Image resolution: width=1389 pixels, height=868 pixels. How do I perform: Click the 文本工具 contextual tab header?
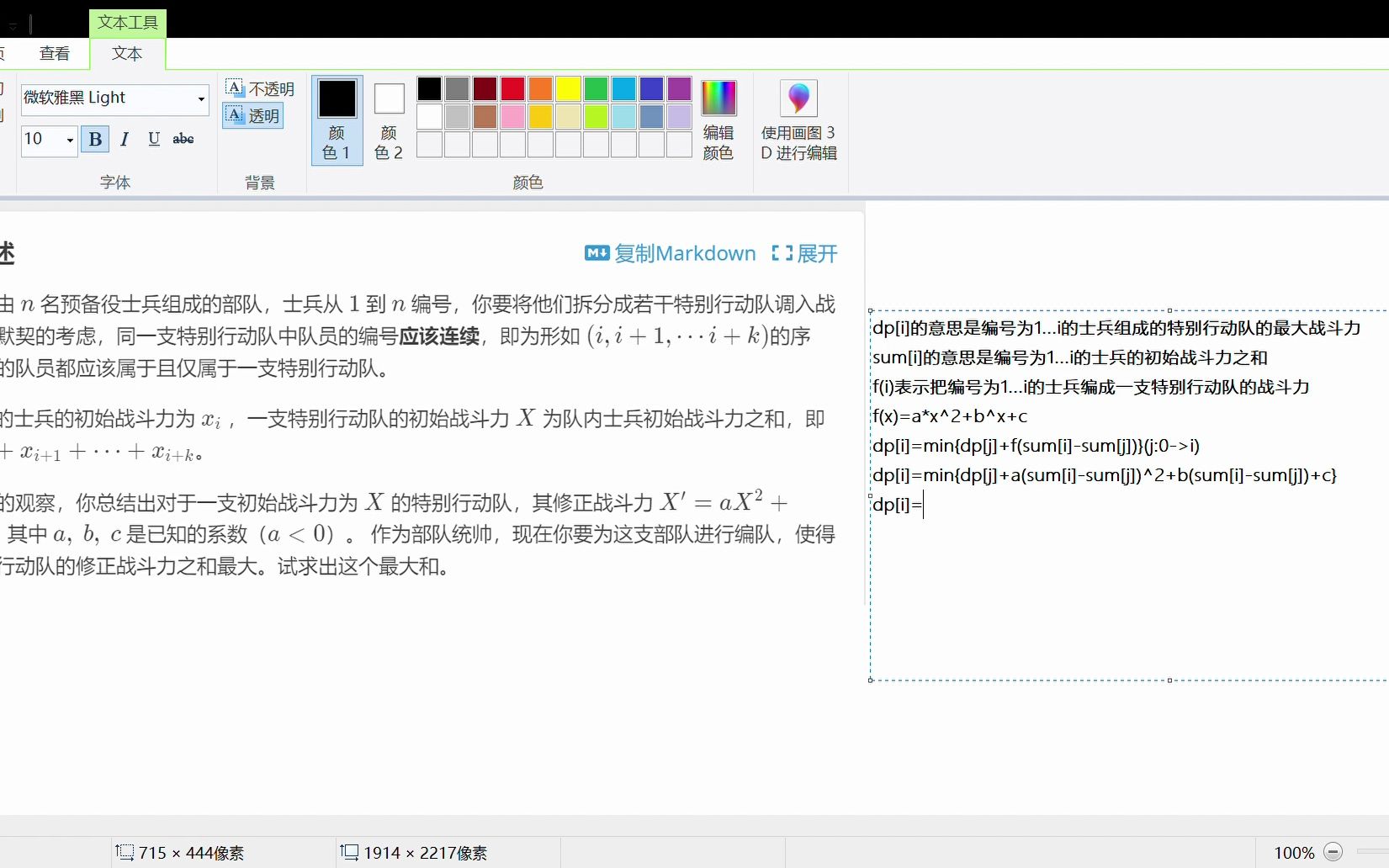[x=127, y=23]
